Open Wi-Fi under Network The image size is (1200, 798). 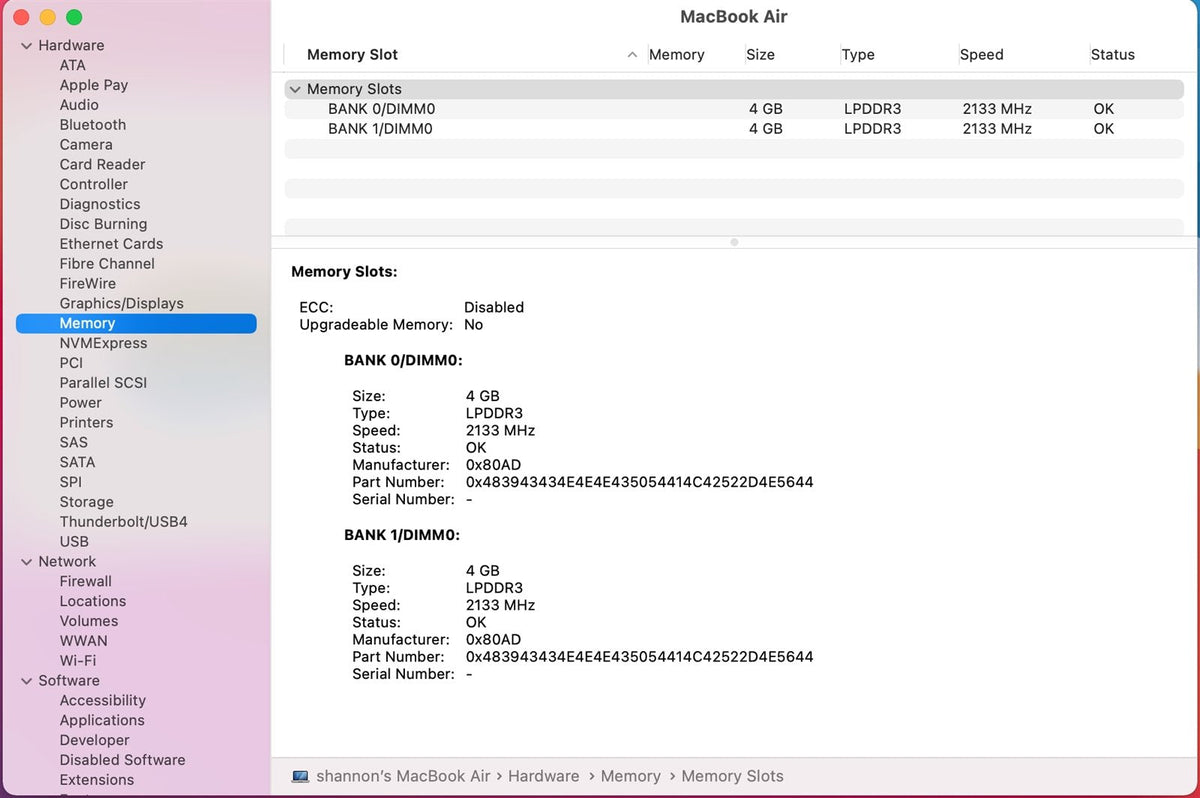77,660
